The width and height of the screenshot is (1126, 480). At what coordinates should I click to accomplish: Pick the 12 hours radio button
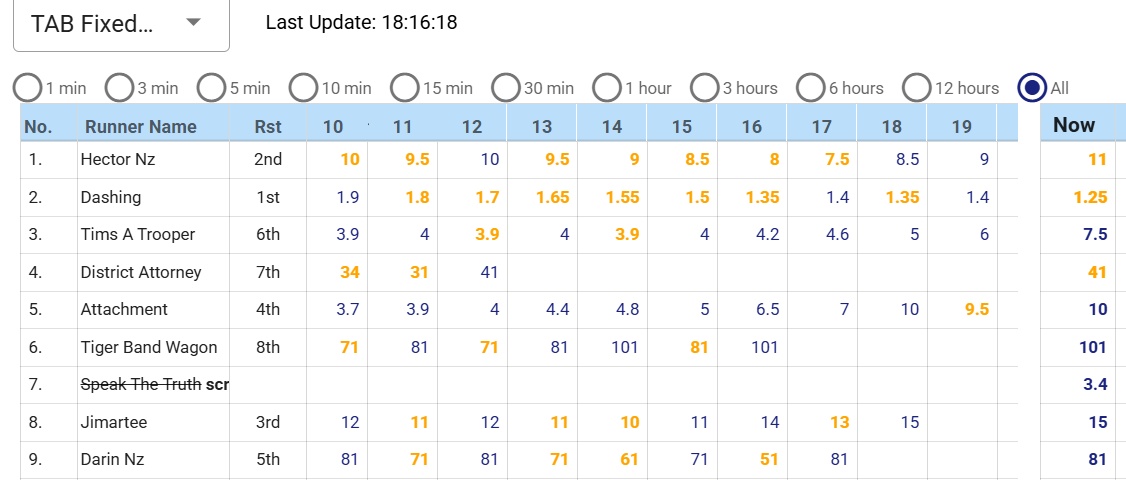coord(917,88)
